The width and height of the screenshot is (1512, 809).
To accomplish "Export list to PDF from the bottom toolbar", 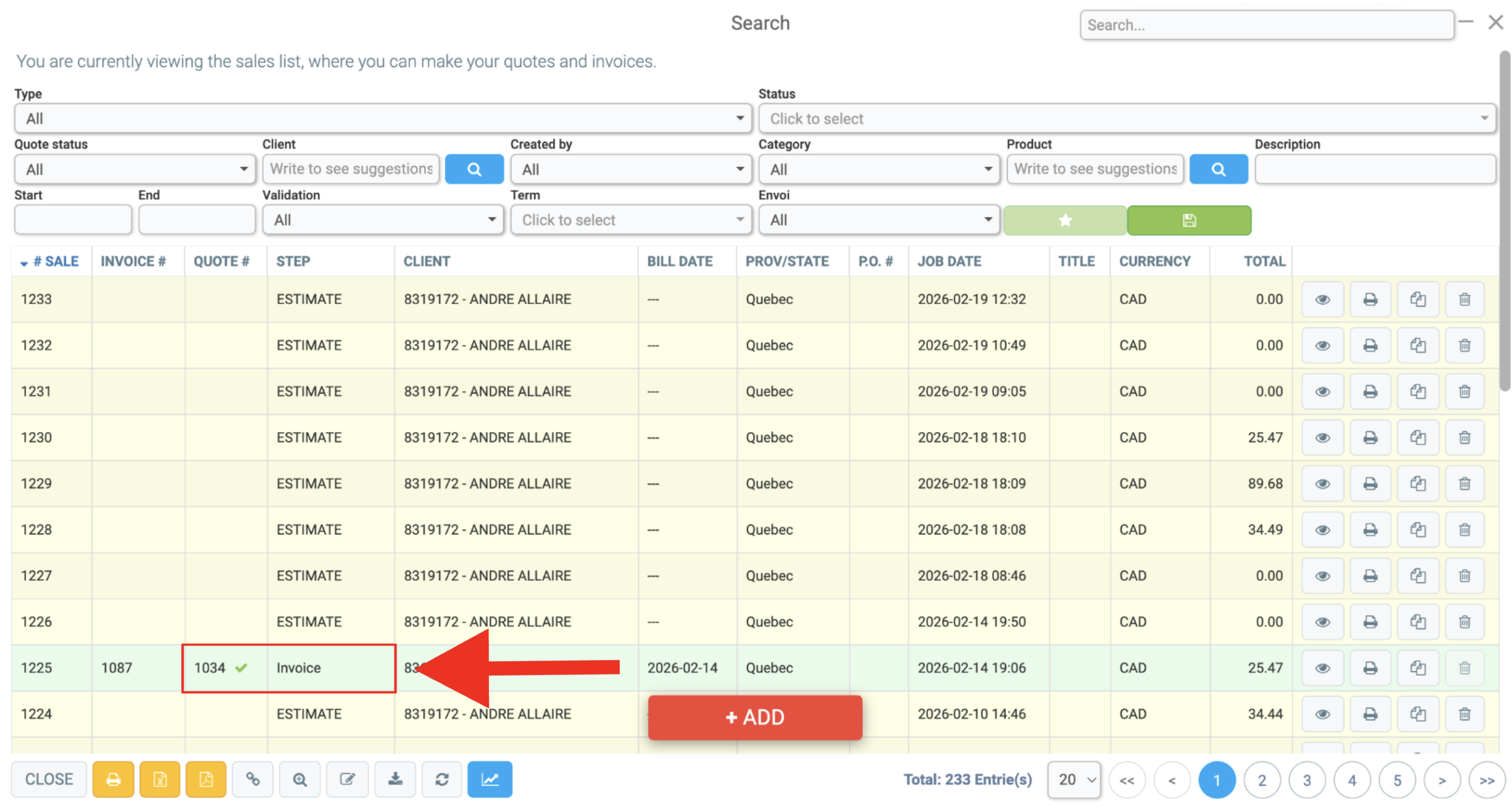I will point(206,779).
